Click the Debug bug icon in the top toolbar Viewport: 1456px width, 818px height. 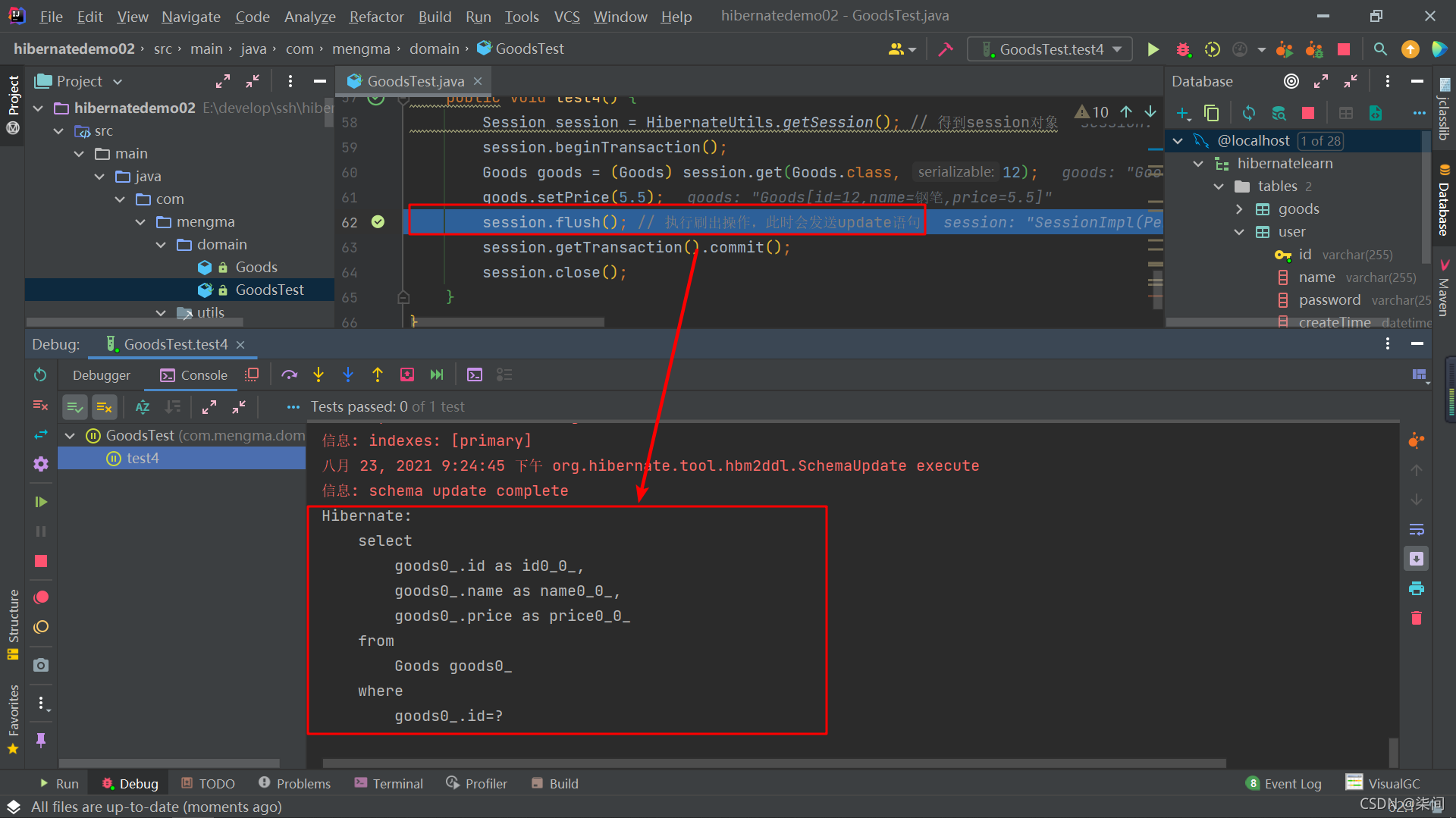[x=1183, y=49]
